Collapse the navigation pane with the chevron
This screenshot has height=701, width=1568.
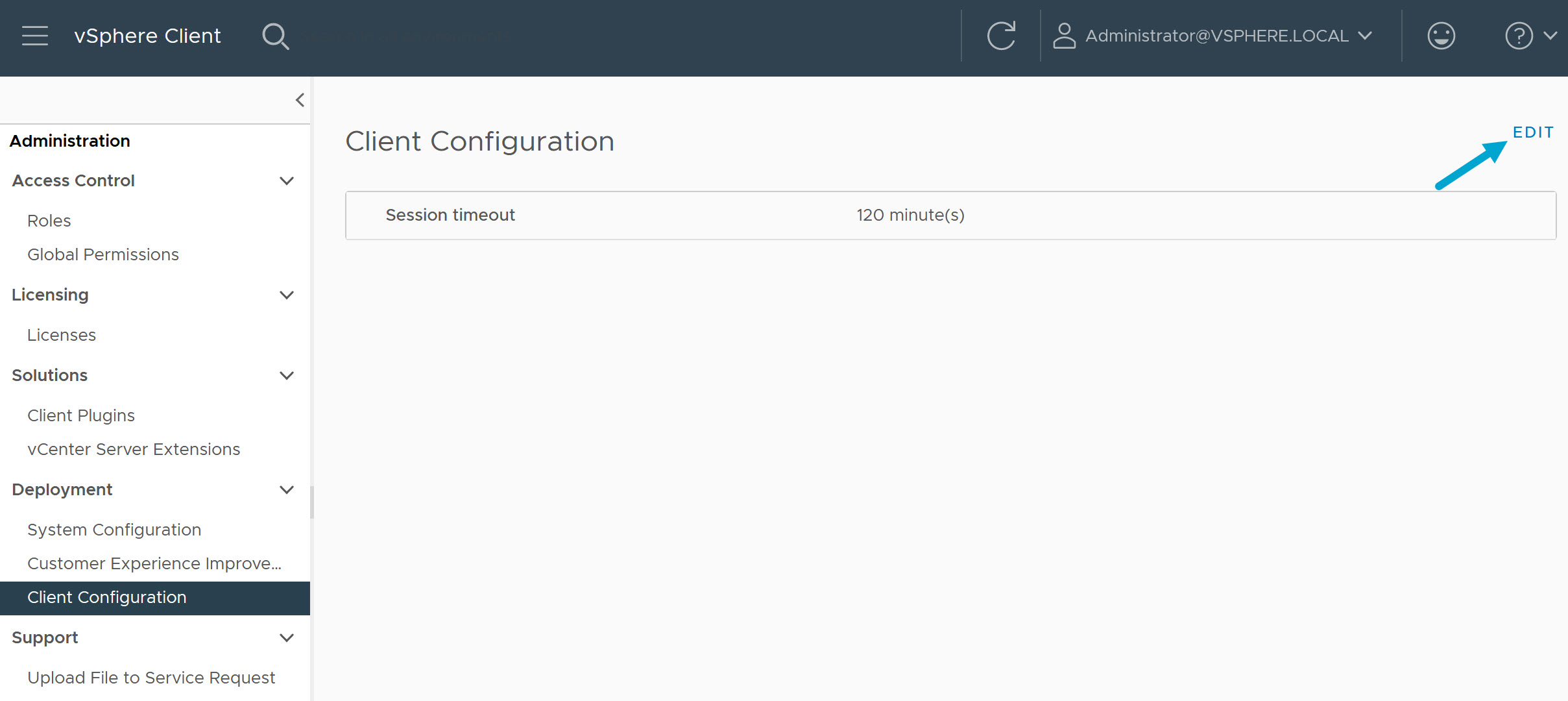(x=300, y=100)
